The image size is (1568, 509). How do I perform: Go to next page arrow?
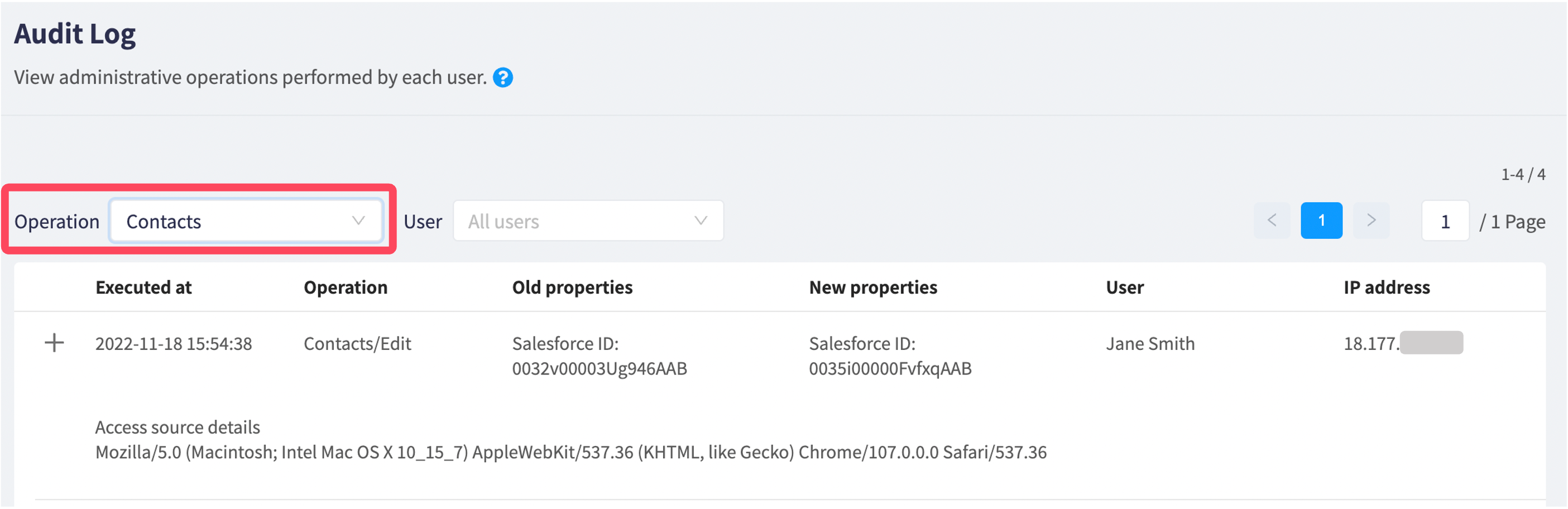(x=1371, y=220)
